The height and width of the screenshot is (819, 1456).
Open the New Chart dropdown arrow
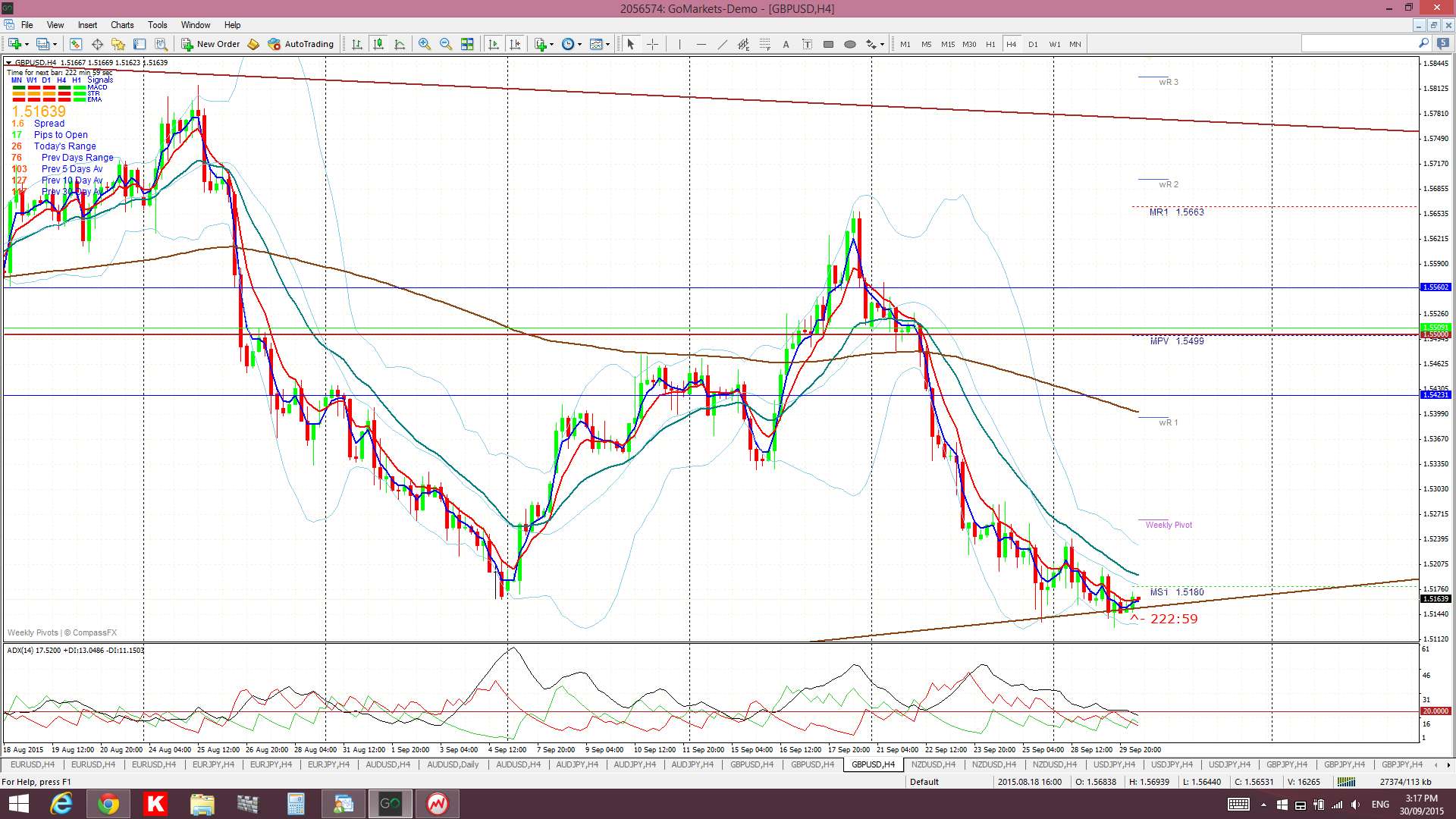27,44
